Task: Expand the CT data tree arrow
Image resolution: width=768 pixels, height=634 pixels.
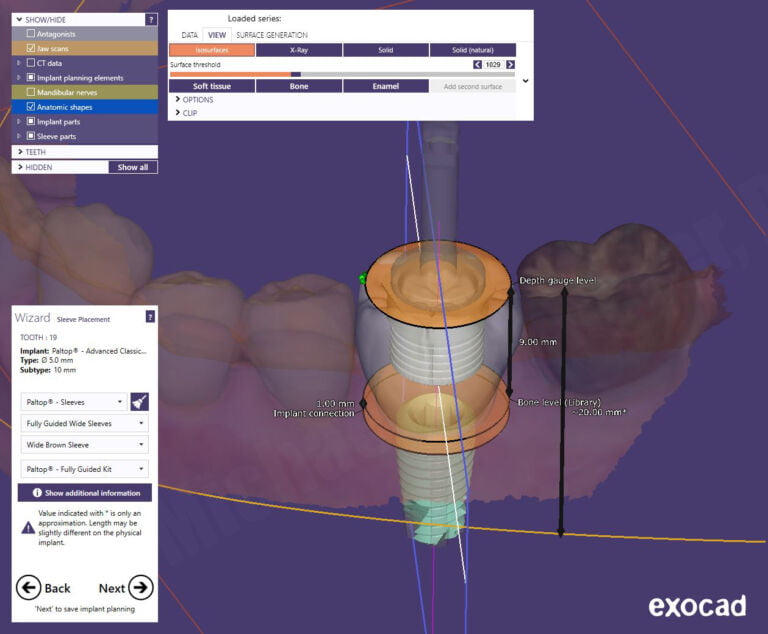Action: click(19, 63)
